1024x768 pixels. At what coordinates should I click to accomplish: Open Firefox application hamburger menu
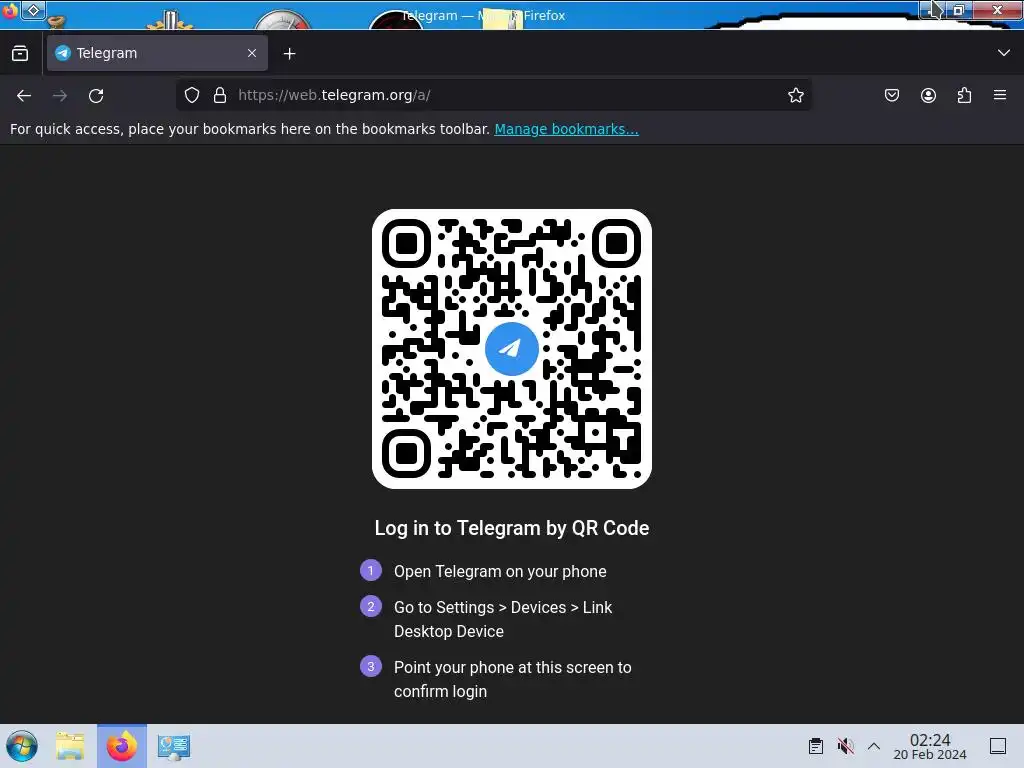(1000, 95)
